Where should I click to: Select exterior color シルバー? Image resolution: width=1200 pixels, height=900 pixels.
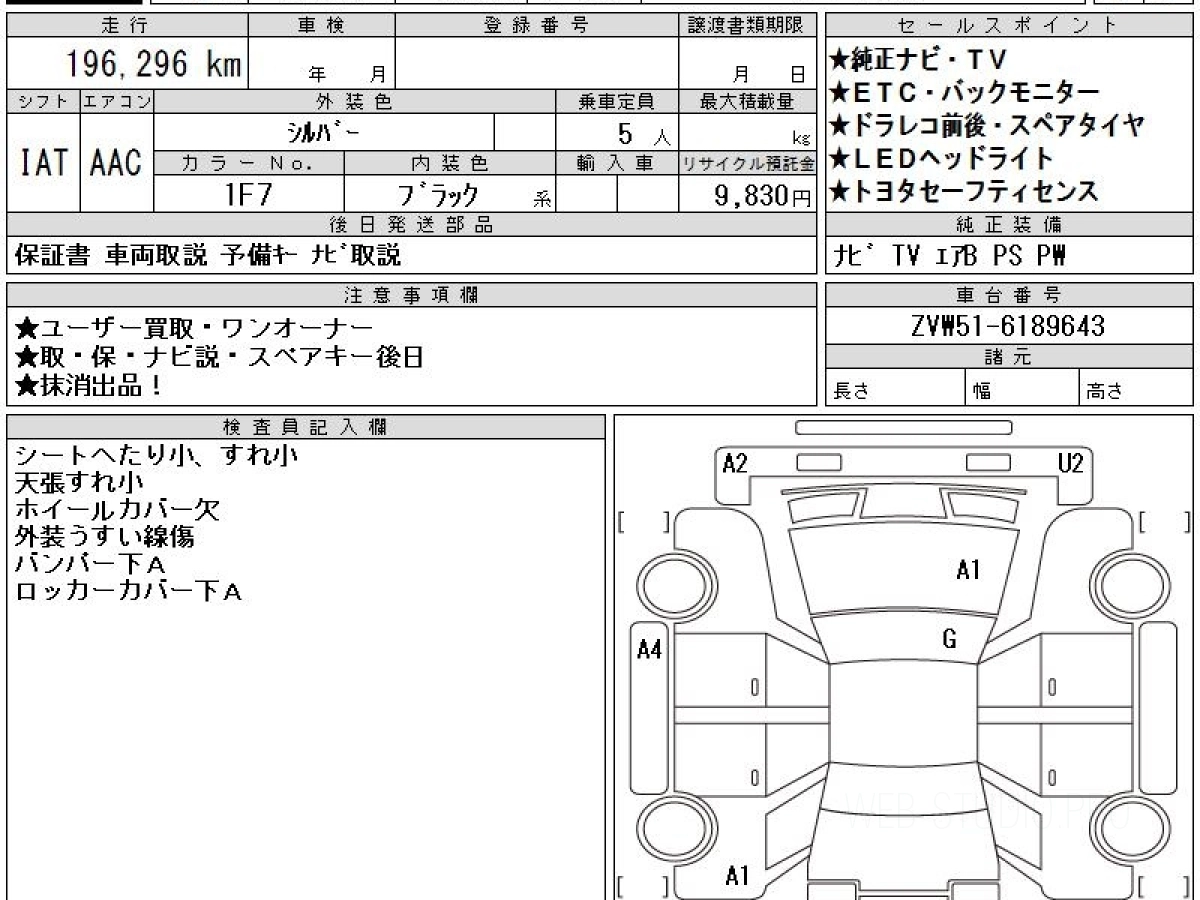[x=325, y=131]
